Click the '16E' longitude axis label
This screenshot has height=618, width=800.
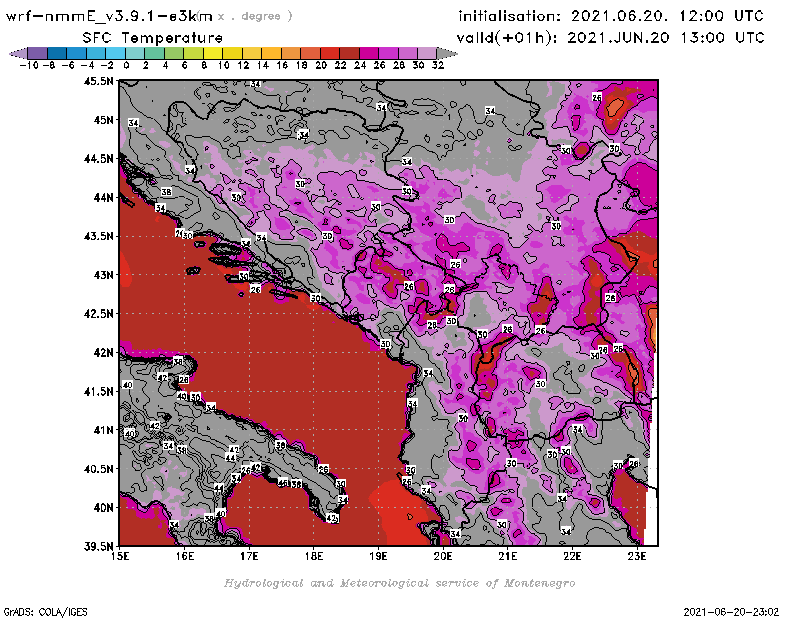(x=185, y=556)
